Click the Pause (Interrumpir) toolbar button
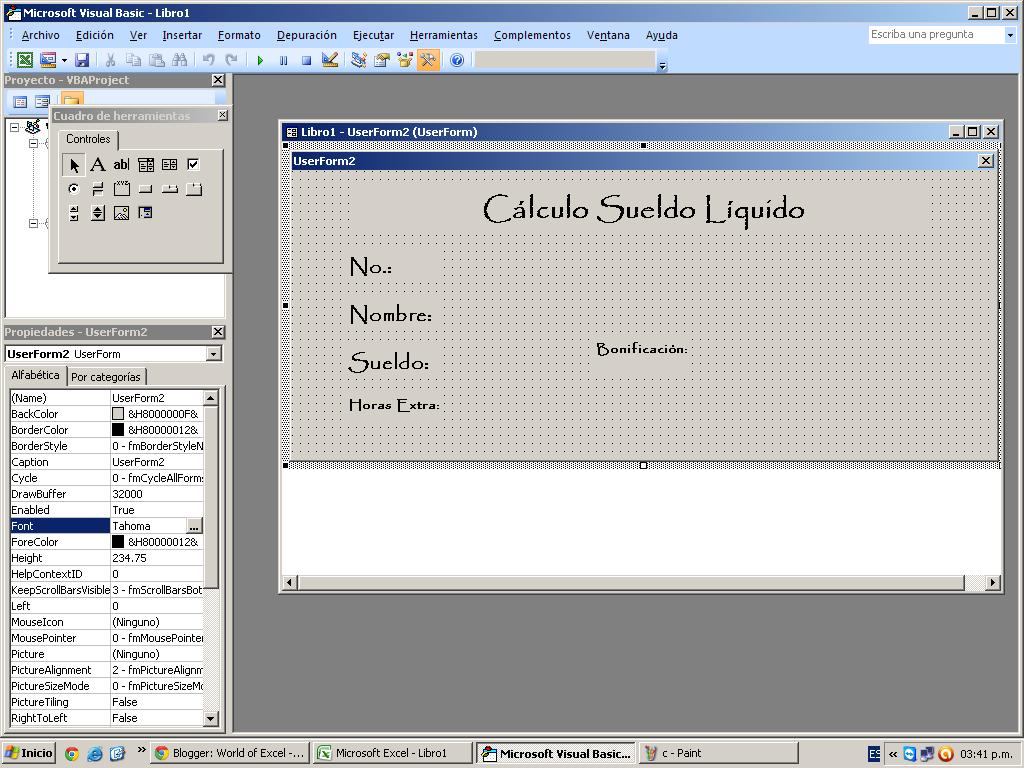 (283, 60)
